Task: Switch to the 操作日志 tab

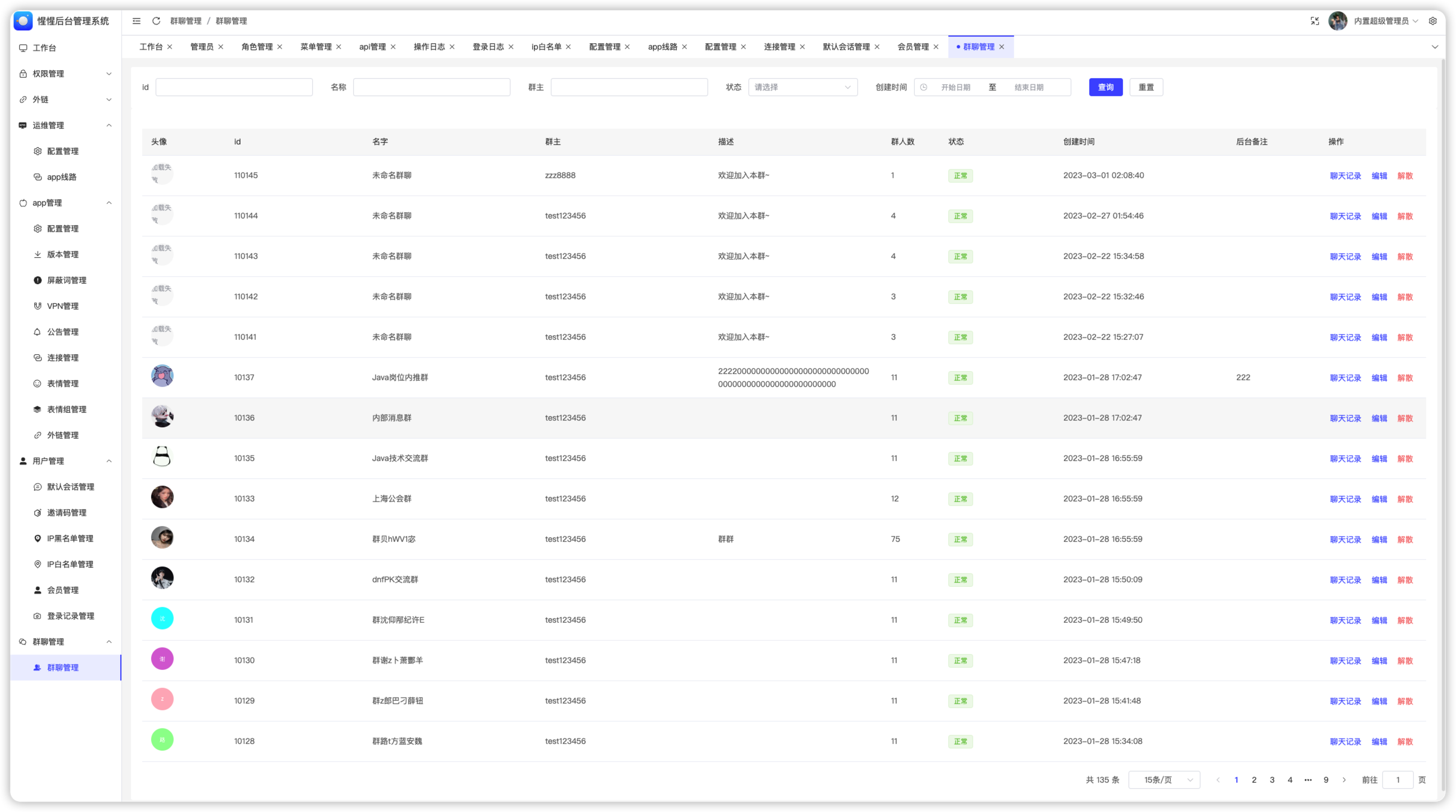Action: (429, 47)
